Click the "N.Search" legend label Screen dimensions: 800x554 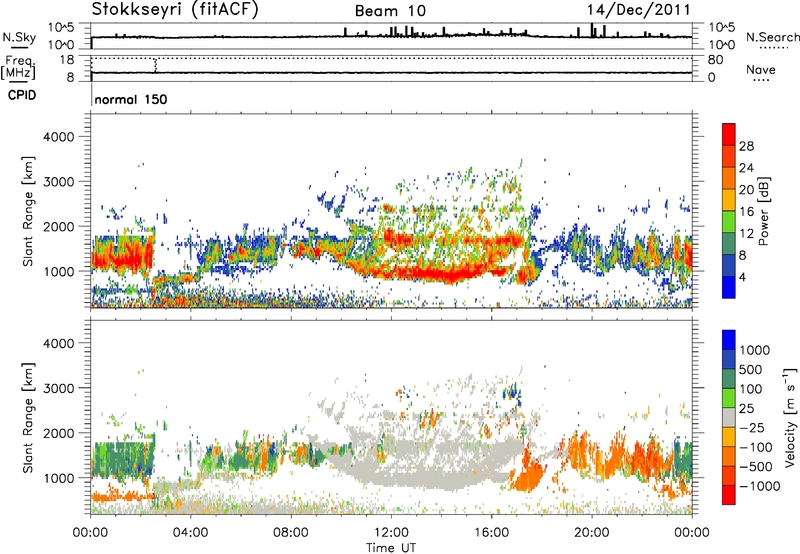[772, 37]
